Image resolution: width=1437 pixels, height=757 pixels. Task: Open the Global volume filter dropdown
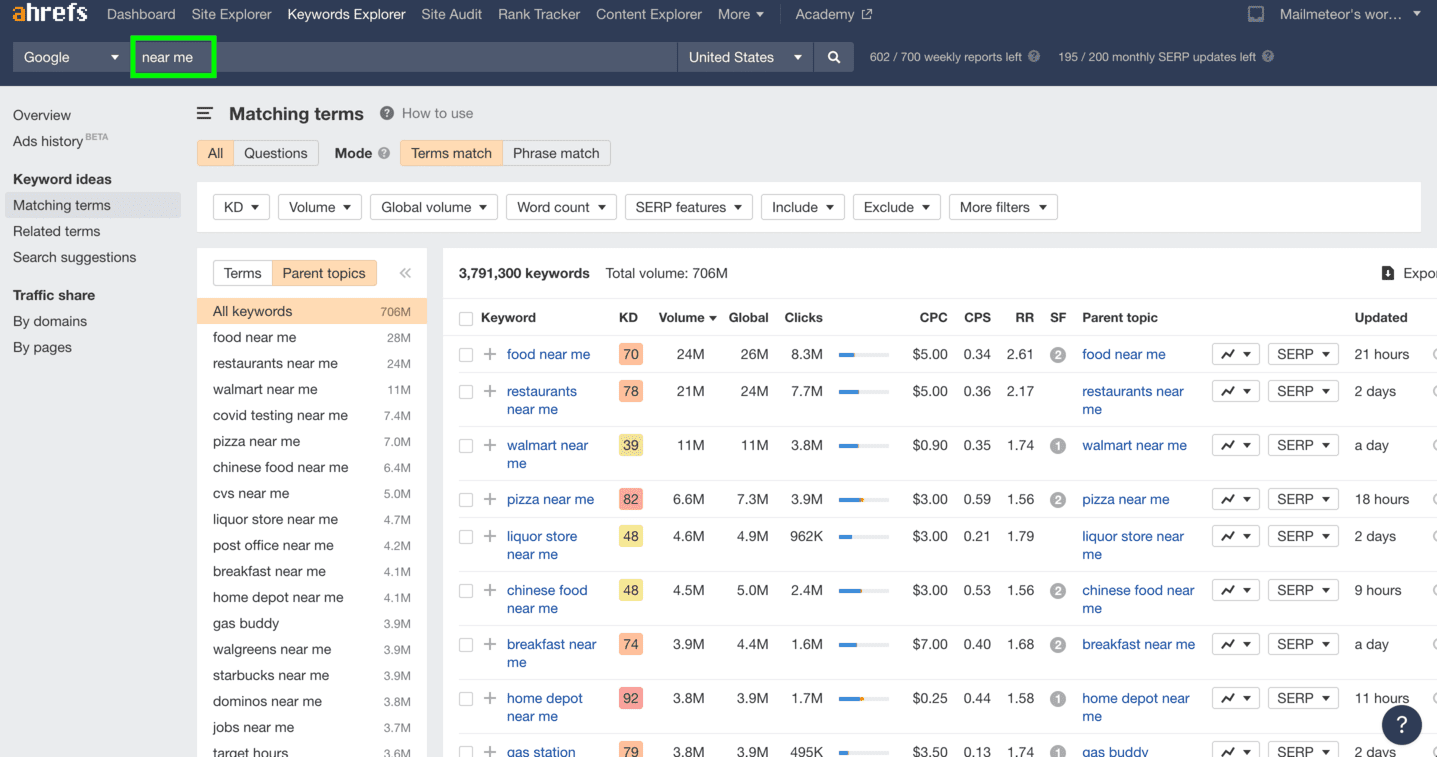pos(434,207)
